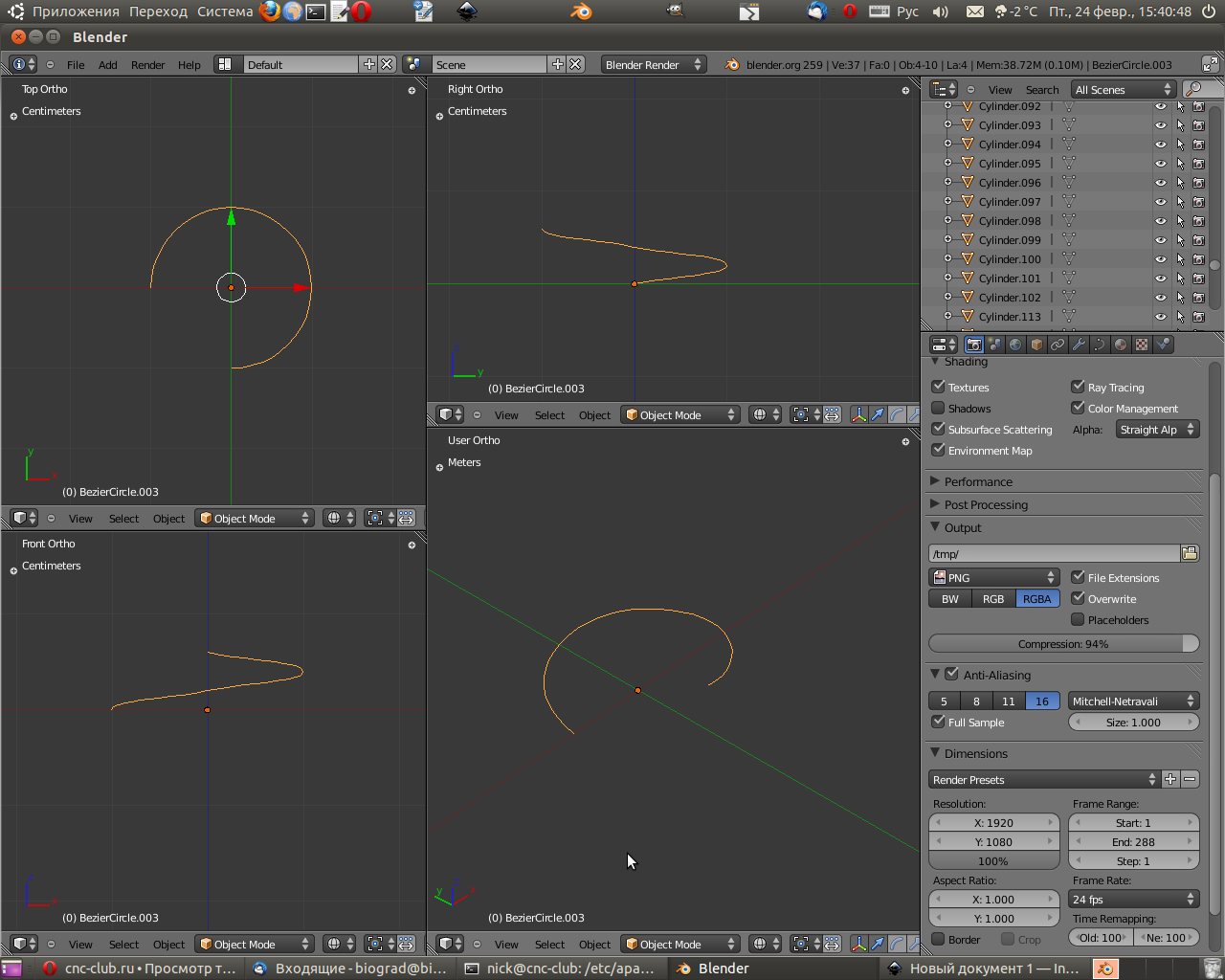Image resolution: width=1225 pixels, height=980 pixels.
Task: Open the Add menu in header
Action: point(107,65)
